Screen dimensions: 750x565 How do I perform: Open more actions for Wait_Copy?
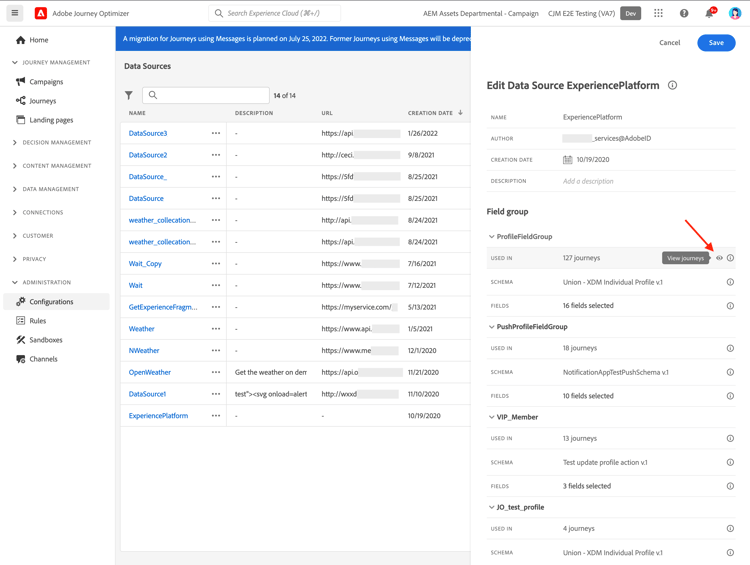pos(216,264)
